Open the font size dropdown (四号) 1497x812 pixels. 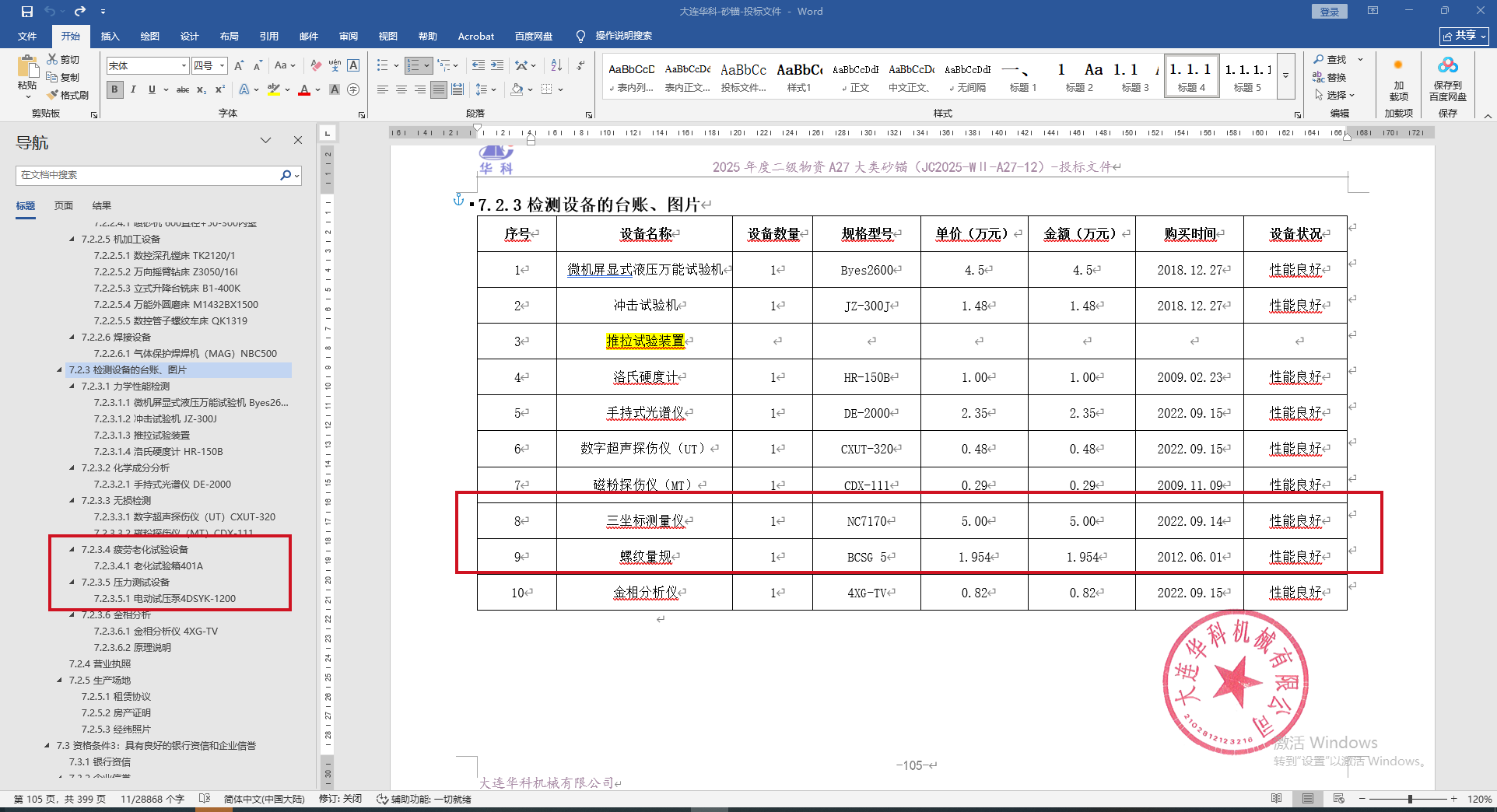tap(223, 66)
